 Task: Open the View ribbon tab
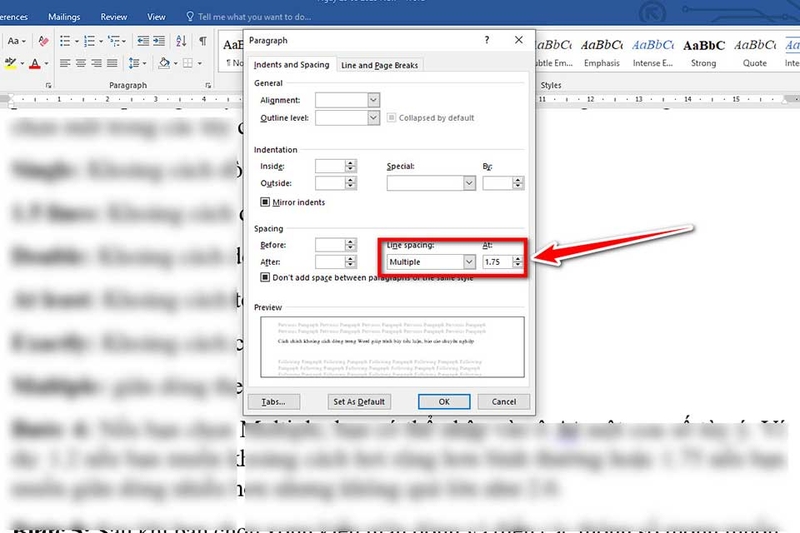156,17
